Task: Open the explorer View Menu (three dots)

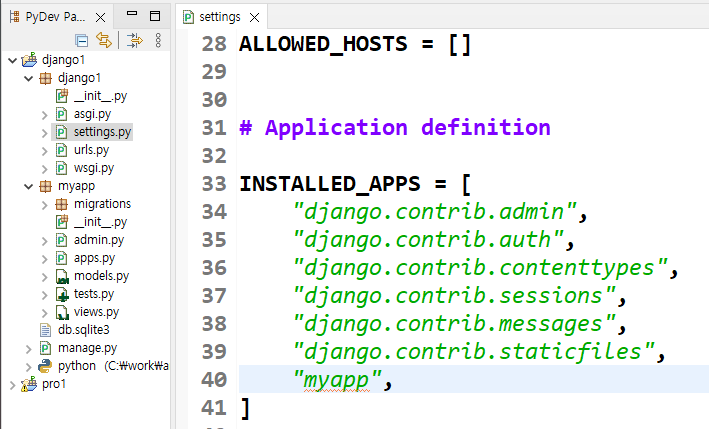Action: (x=158, y=40)
